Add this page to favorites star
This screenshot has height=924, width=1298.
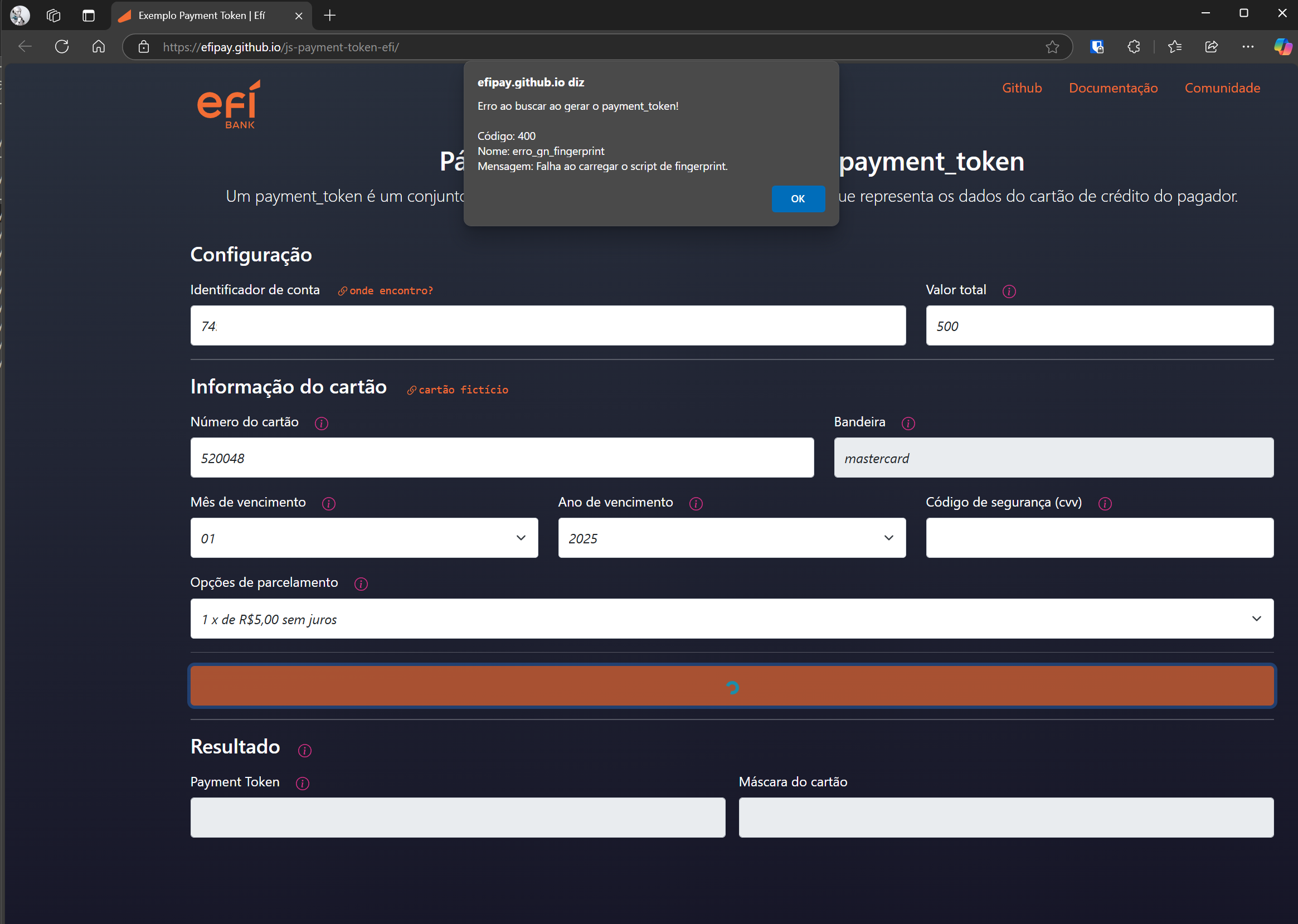1052,47
